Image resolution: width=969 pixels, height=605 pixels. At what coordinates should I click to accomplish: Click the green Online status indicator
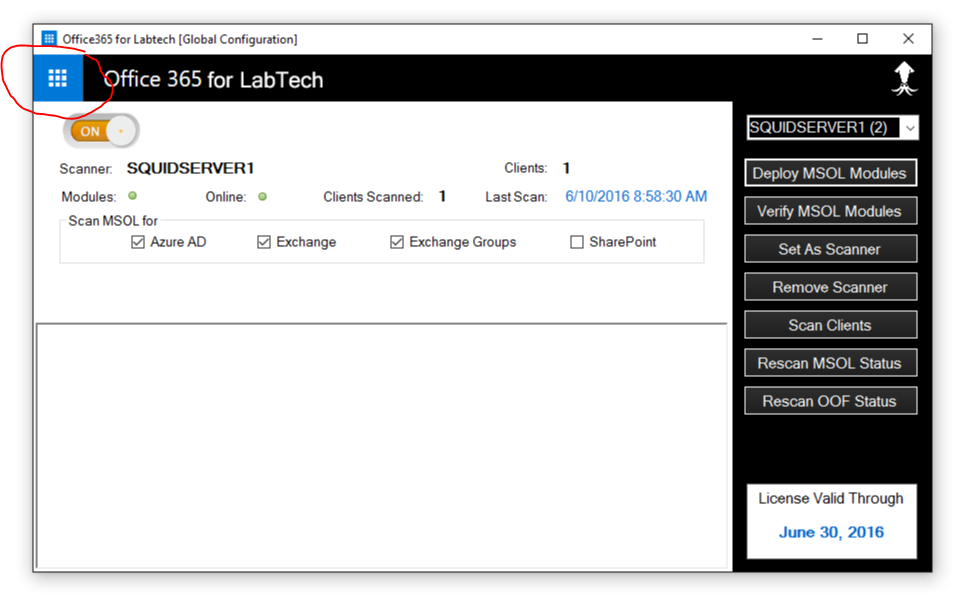pyautogui.click(x=263, y=197)
